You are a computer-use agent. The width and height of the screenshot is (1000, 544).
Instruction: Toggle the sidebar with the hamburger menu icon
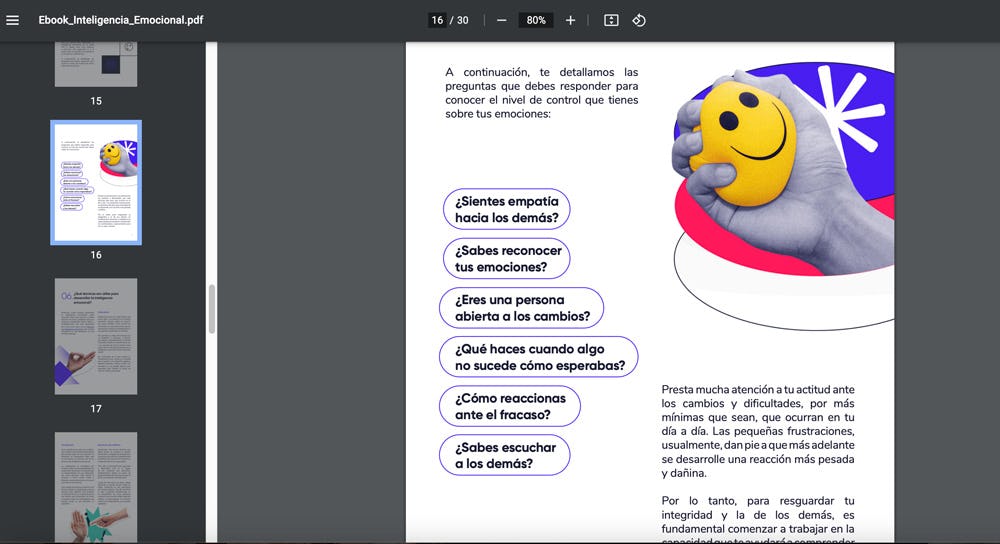pyautogui.click(x=13, y=20)
